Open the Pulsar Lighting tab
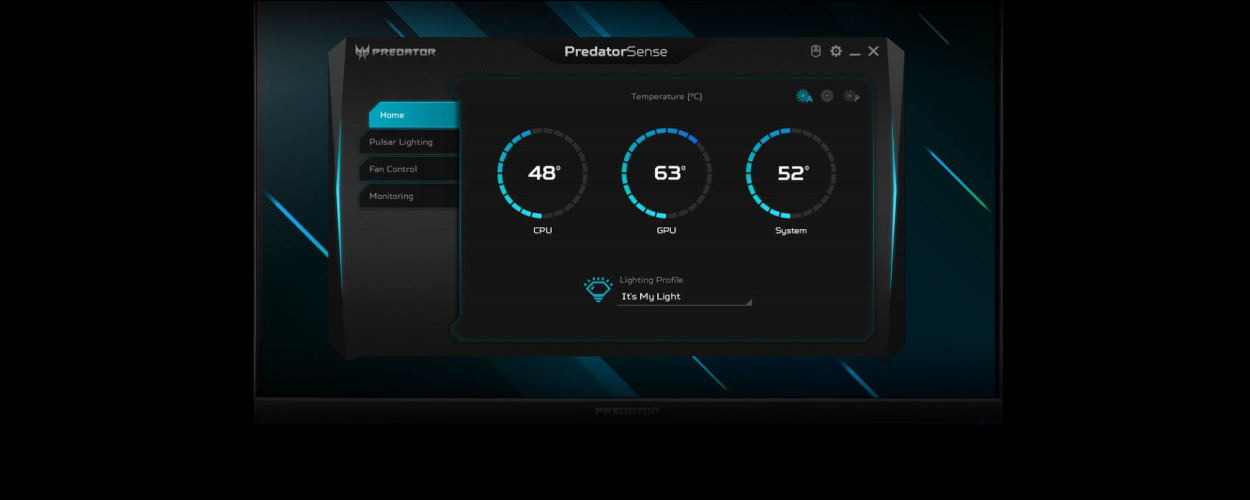The image size is (1250, 500). pos(409,142)
